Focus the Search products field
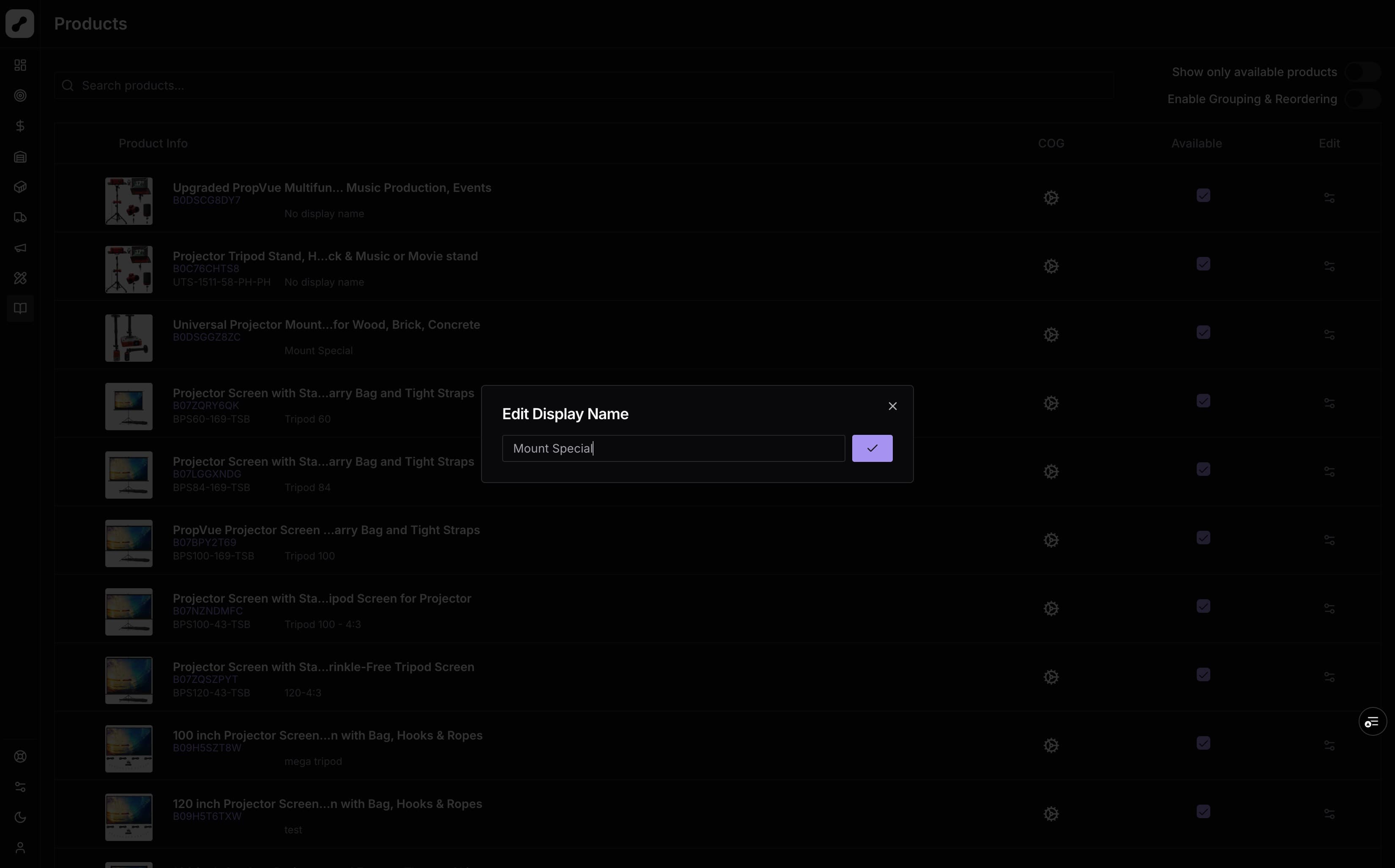The image size is (1395, 868). (x=584, y=85)
